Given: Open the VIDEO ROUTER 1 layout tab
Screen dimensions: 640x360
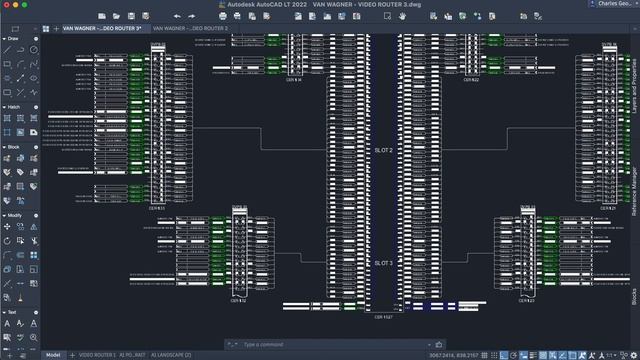Looking at the screenshot, I should click(98, 356).
